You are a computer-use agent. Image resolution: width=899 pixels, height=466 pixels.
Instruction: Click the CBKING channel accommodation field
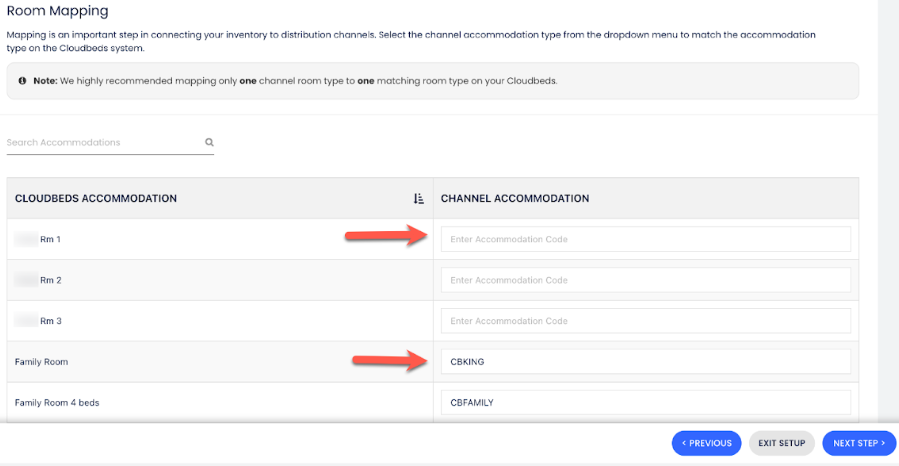(x=645, y=362)
